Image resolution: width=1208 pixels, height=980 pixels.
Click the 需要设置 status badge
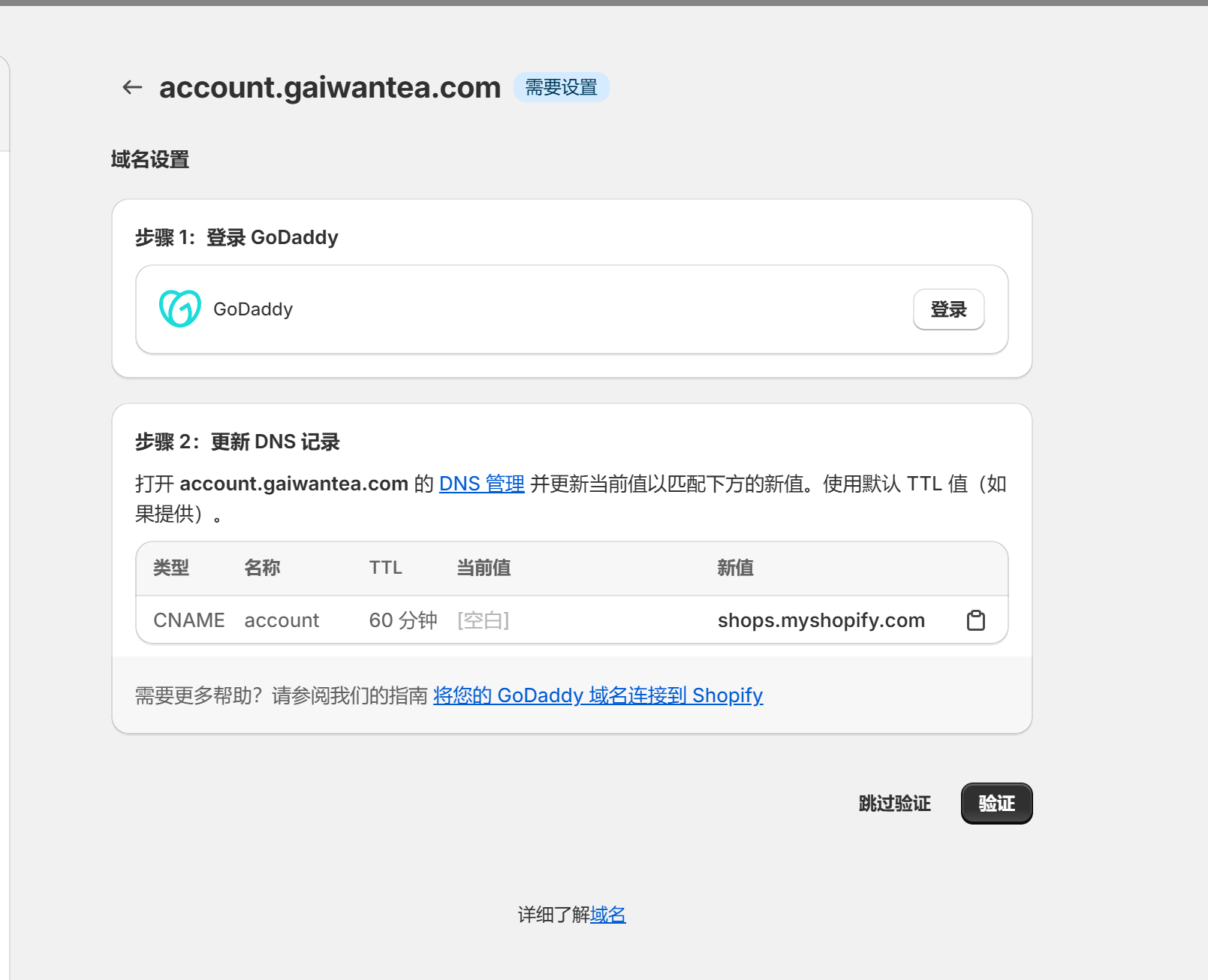point(561,88)
